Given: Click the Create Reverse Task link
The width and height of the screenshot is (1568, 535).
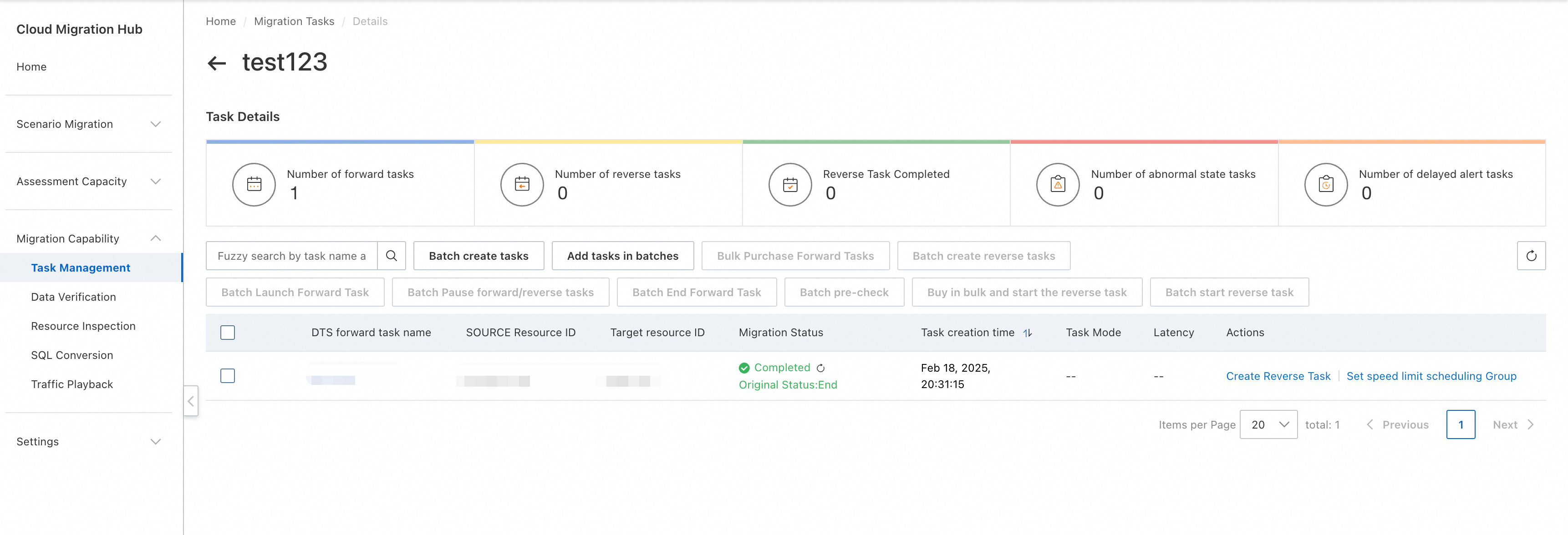Looking at the screenshot, I should point(1278,376).
